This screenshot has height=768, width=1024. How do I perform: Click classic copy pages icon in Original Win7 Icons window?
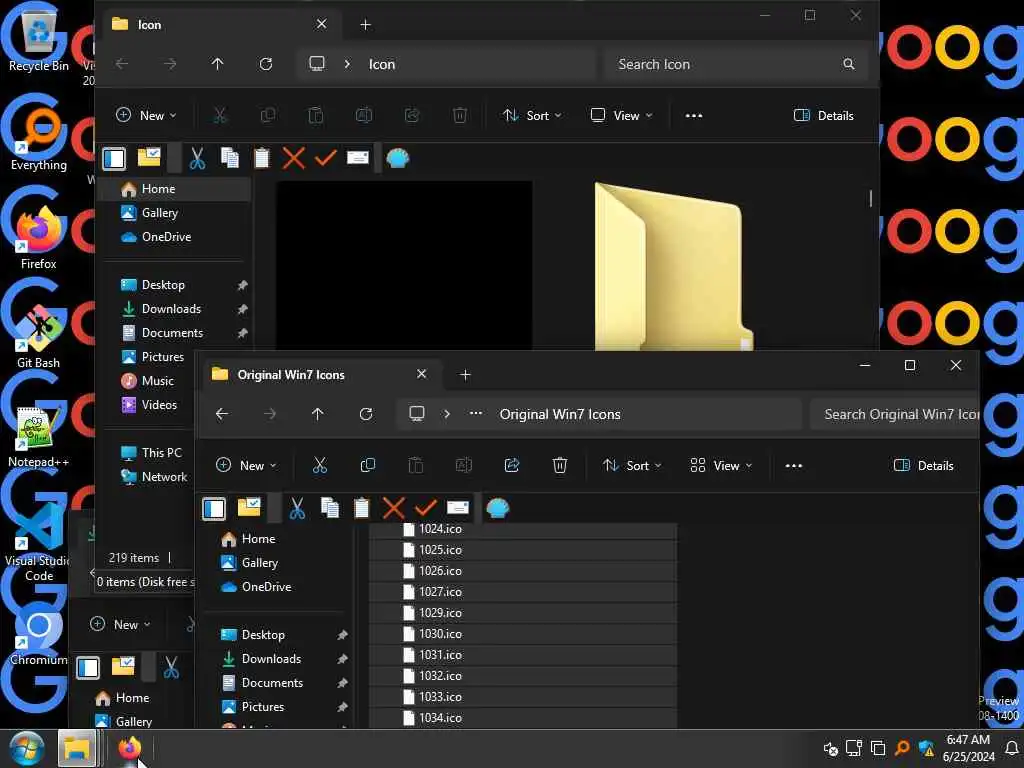(x=330, y=508)
